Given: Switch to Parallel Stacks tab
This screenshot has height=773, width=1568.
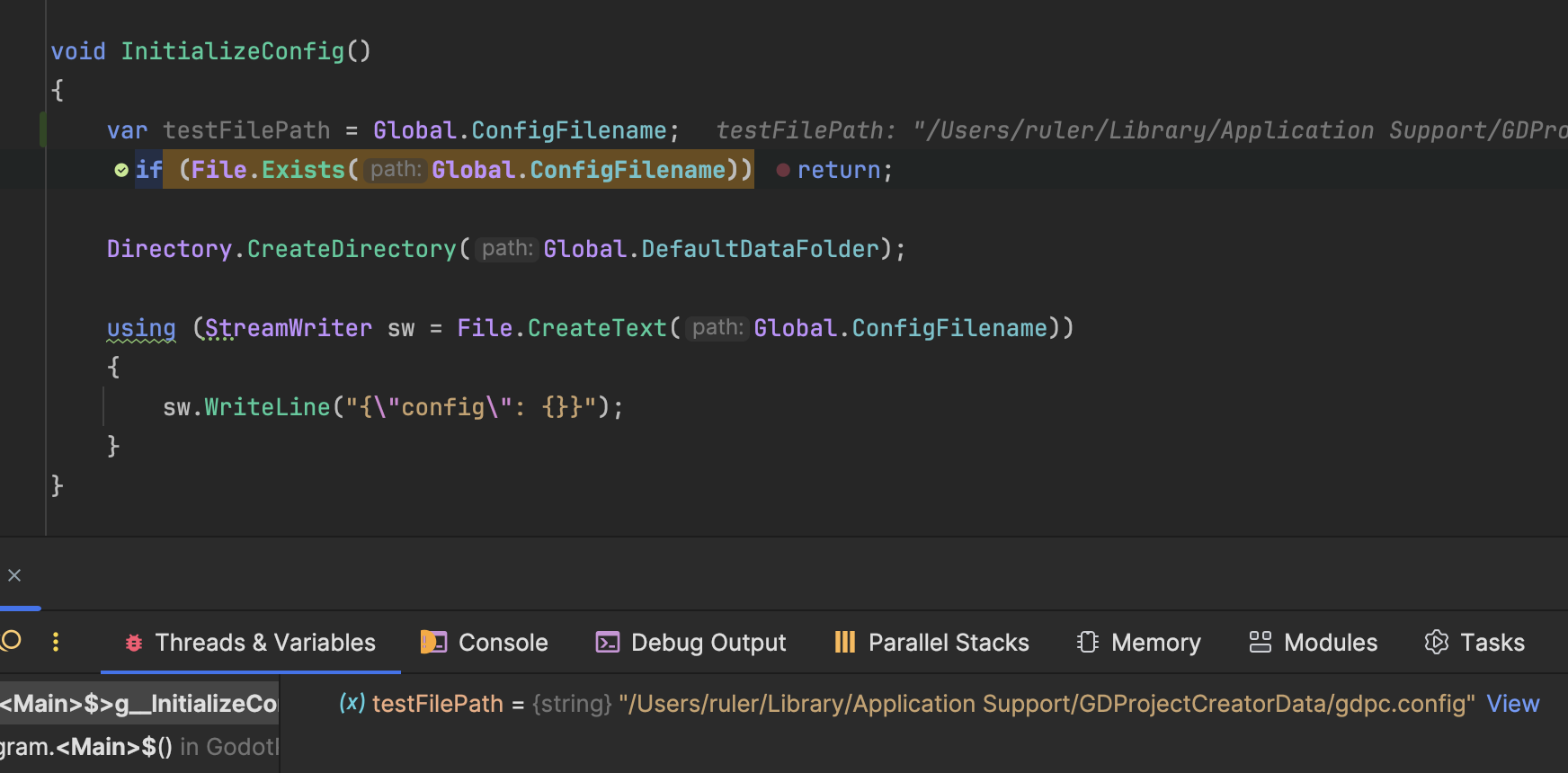Looking at the screenshot, I should pyautogui.click(x=931, y=643).
